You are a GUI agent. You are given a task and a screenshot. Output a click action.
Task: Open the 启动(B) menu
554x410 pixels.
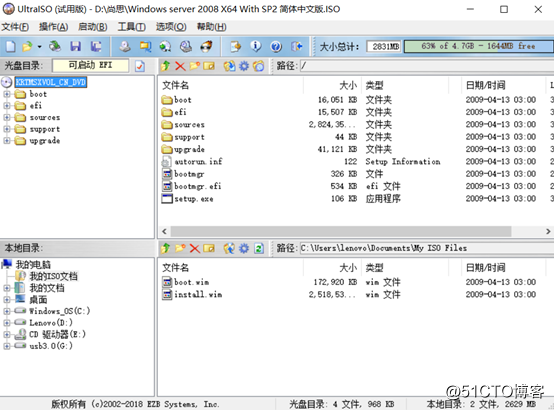[x=93, y=27]
